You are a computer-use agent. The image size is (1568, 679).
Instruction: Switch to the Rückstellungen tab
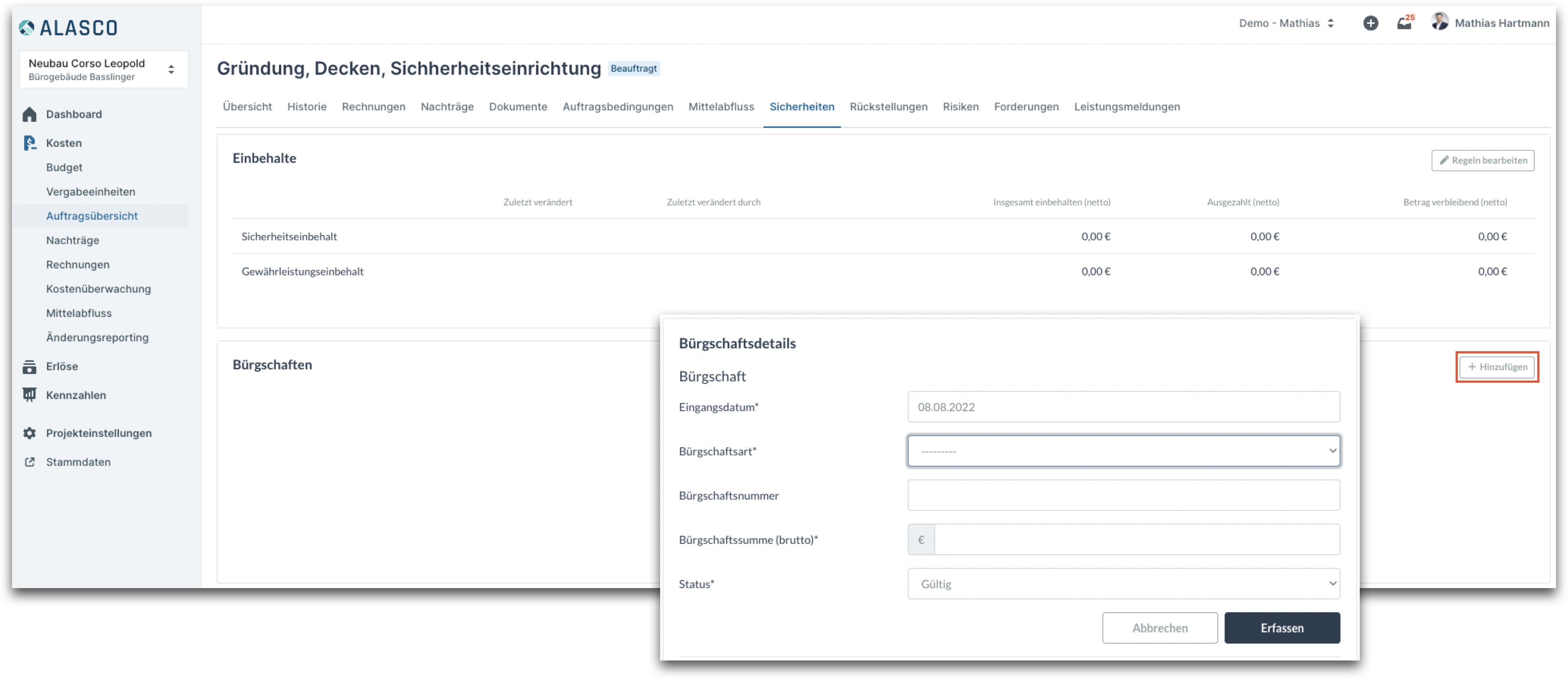coord(888,107)
